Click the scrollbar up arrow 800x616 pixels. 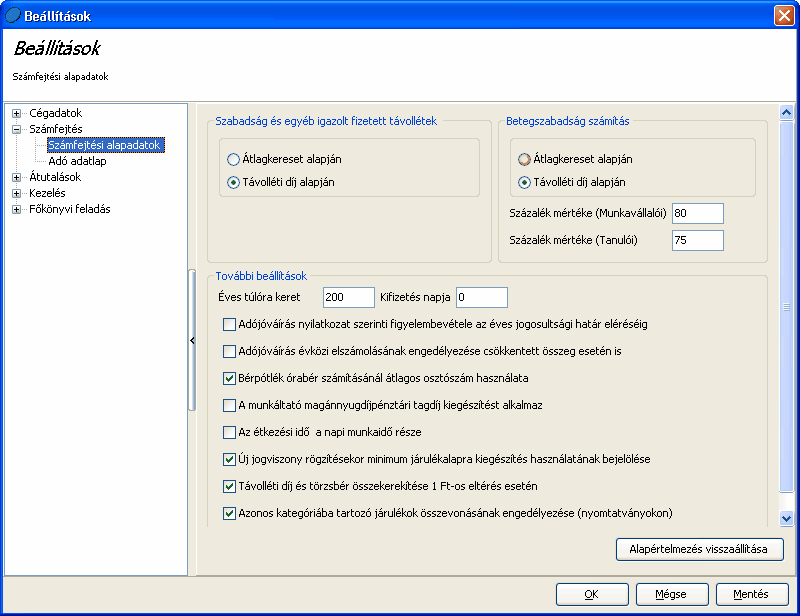786,112
